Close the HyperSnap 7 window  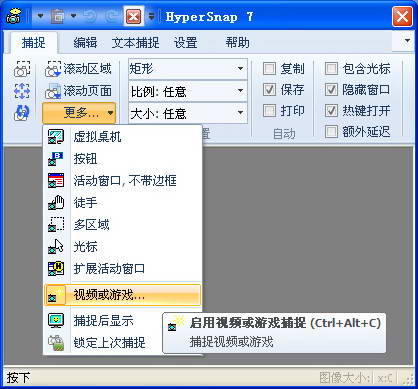tap(402, 16)
